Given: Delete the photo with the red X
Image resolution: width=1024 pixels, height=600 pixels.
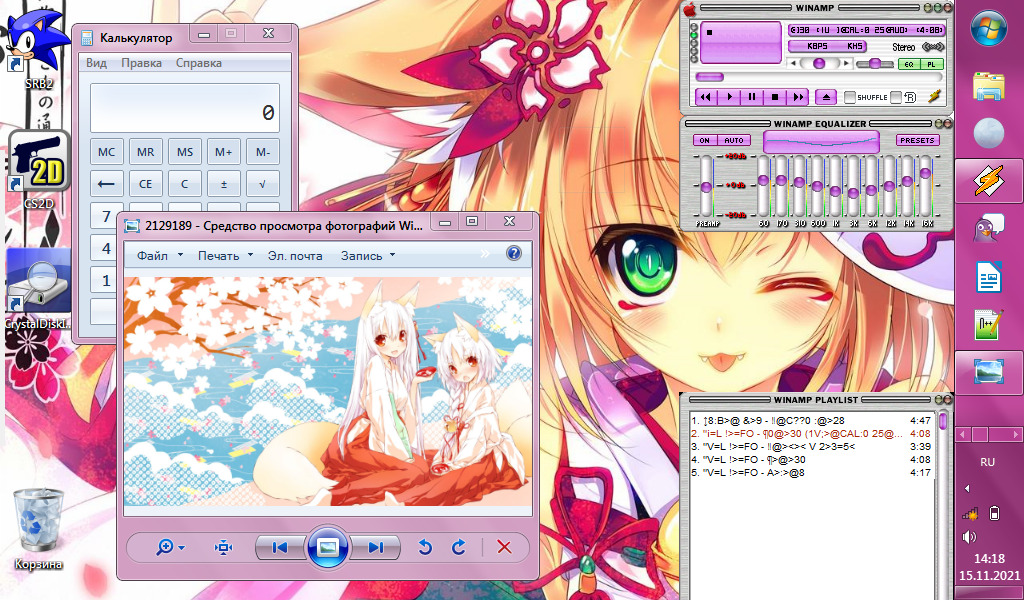Looking at the screenshot, I should pos(504,547).
